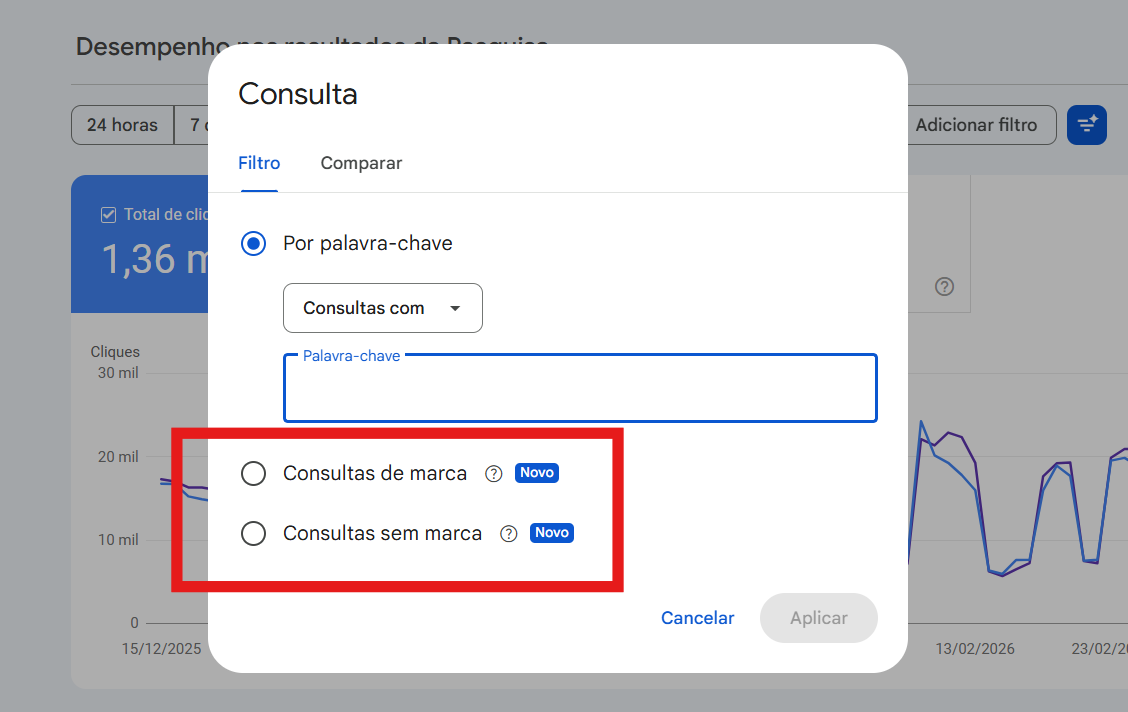Screen dimensions: 1128x712
Task: Select the "24 horas" time range
Action: coord(122,125)
